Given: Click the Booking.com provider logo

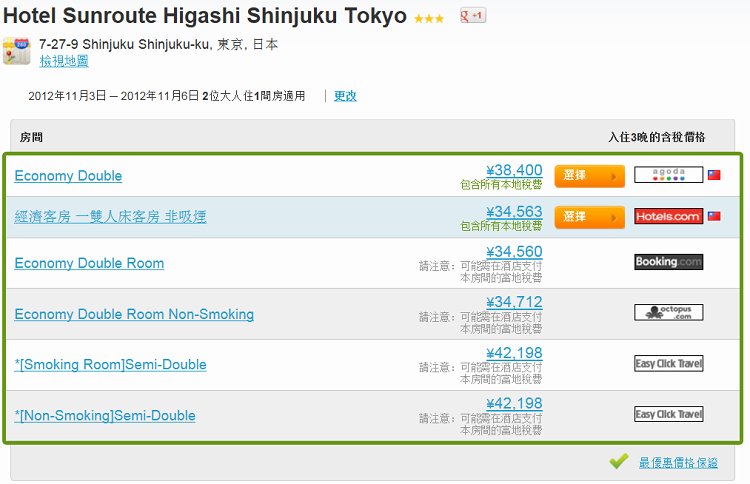Looking at the screenshot, I should (x=668, y=262).
